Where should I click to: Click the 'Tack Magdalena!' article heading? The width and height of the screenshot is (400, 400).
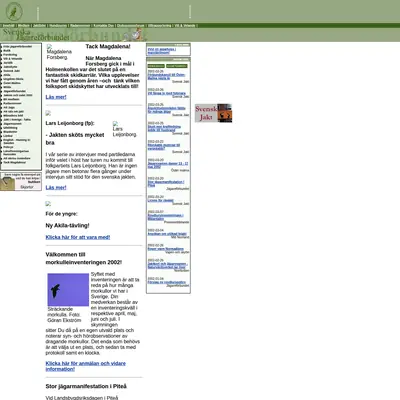point(108,47)
